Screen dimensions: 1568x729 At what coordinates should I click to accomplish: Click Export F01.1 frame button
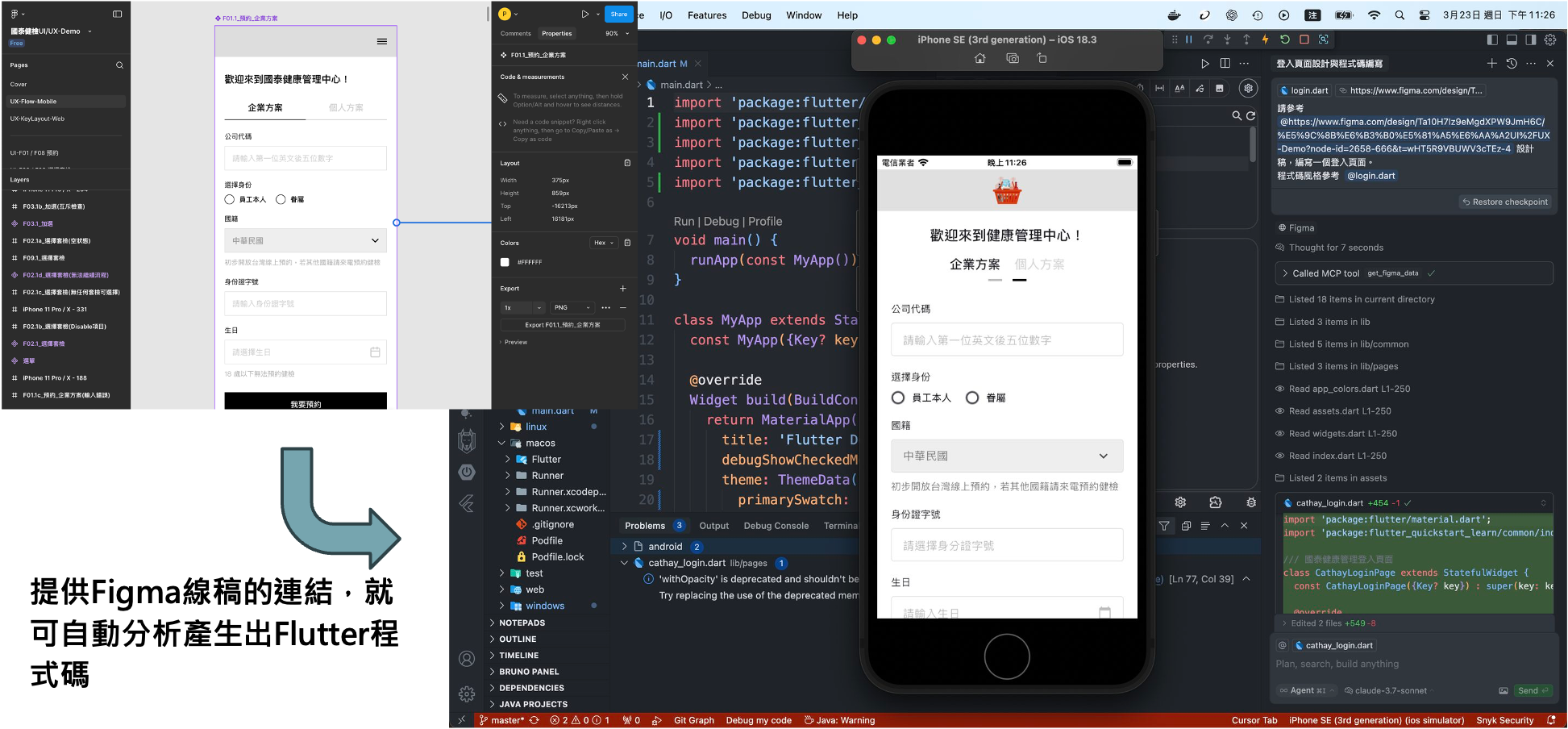tap(563, 325)
